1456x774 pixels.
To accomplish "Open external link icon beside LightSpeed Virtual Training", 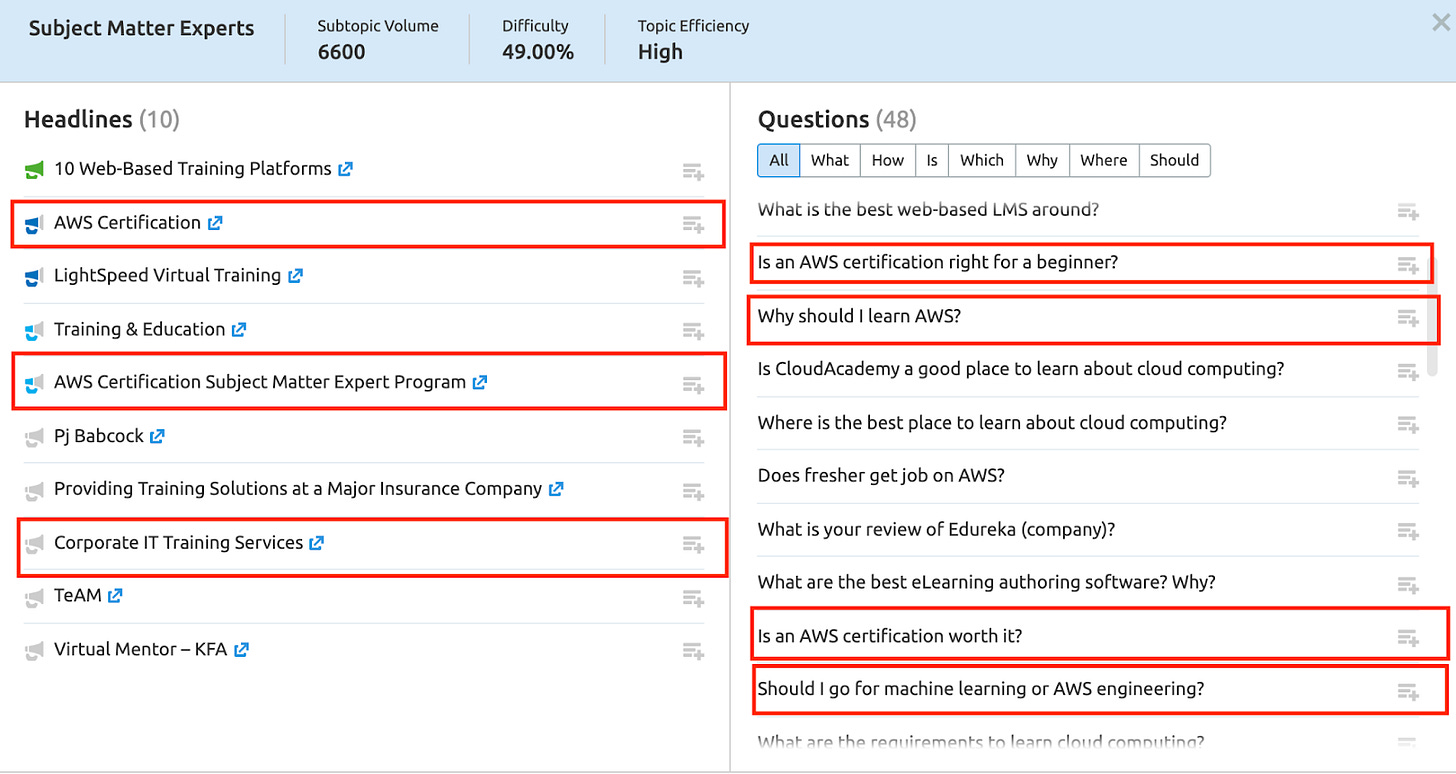I will coord(295,276).
